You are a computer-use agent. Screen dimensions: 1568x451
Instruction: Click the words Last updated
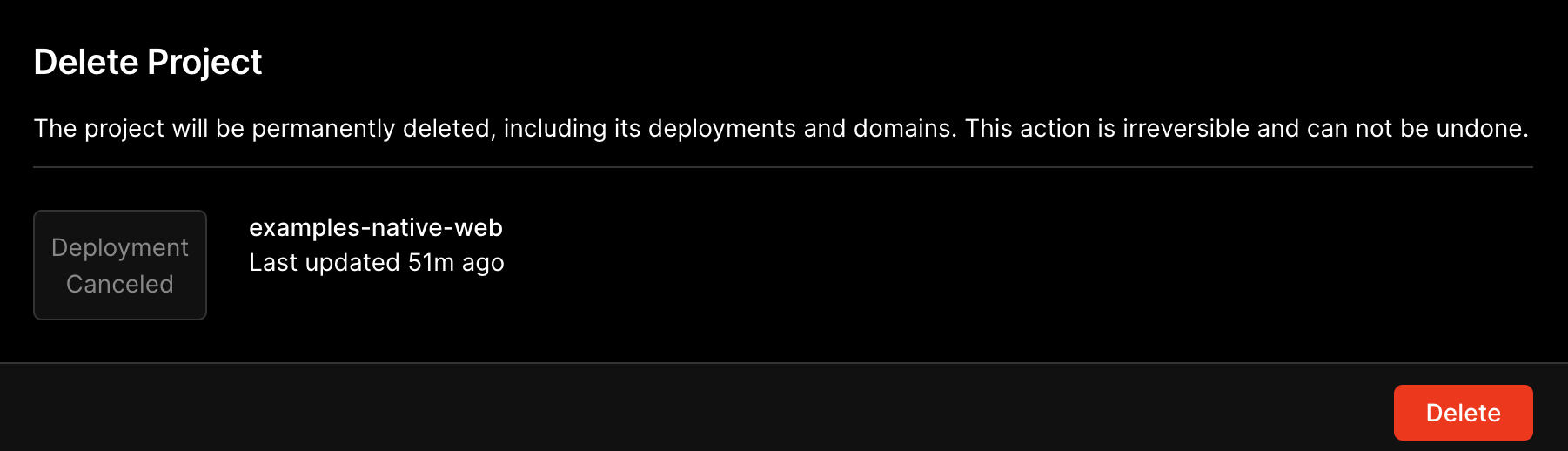click(325, 262)
